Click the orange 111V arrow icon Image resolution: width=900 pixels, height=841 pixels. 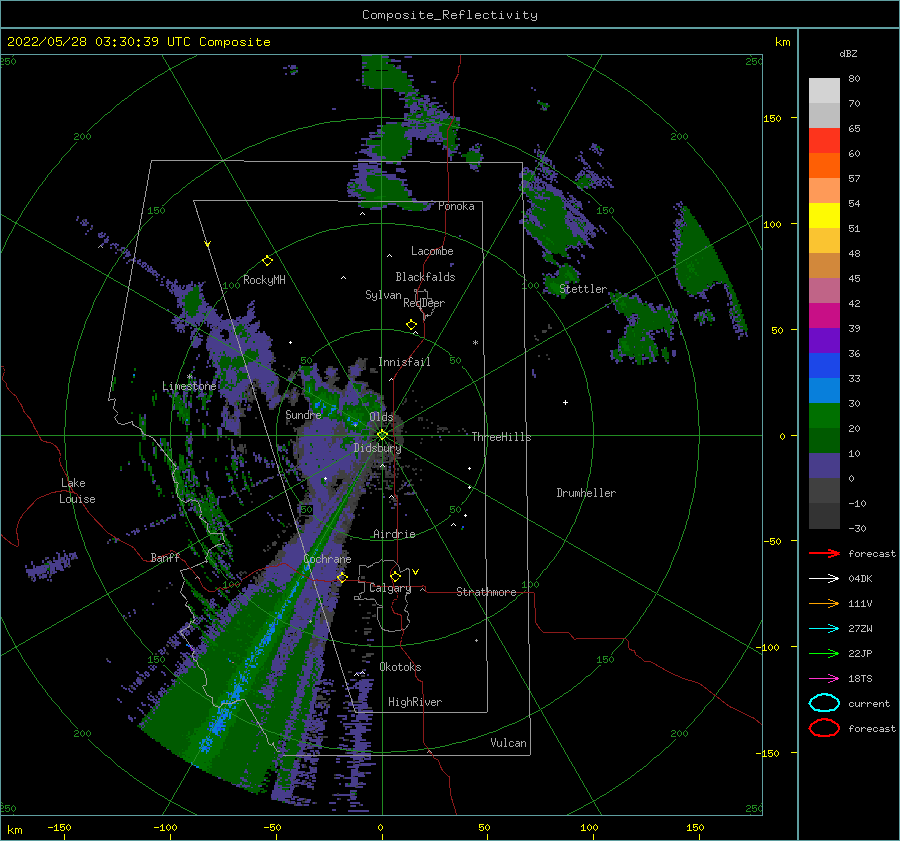[824, 603]
